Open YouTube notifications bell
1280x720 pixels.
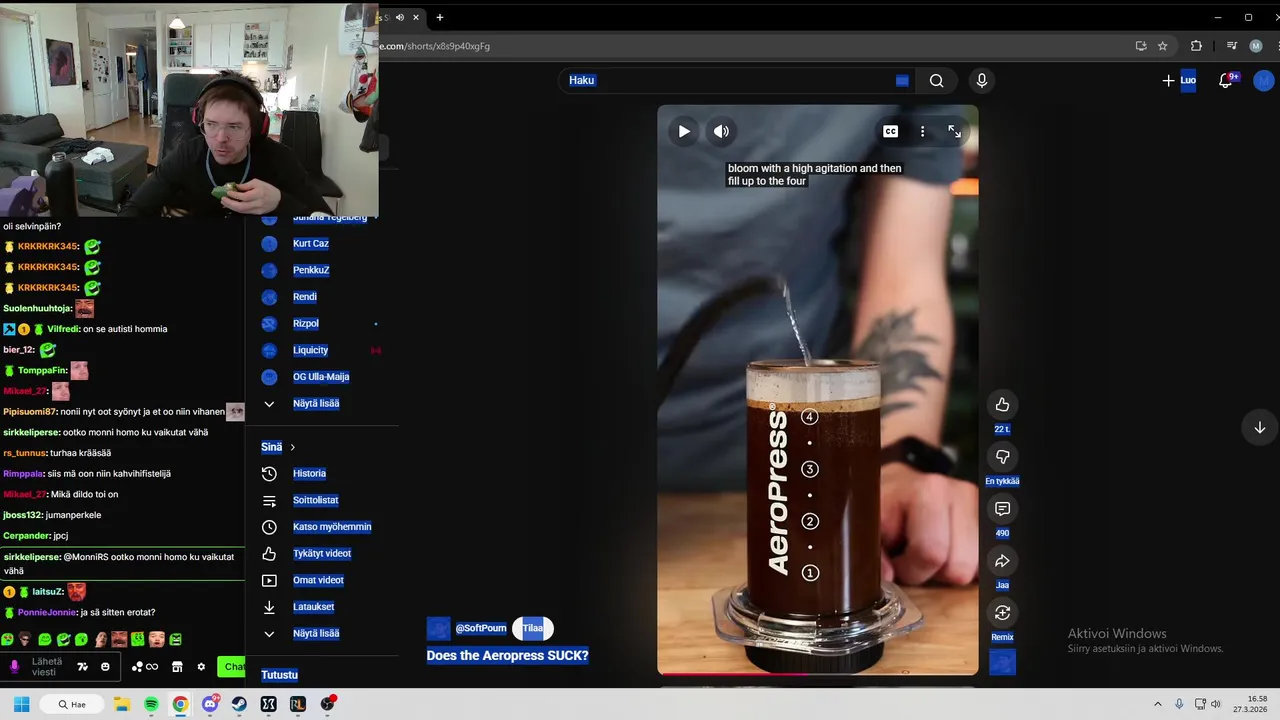[x=1226, y=81]
